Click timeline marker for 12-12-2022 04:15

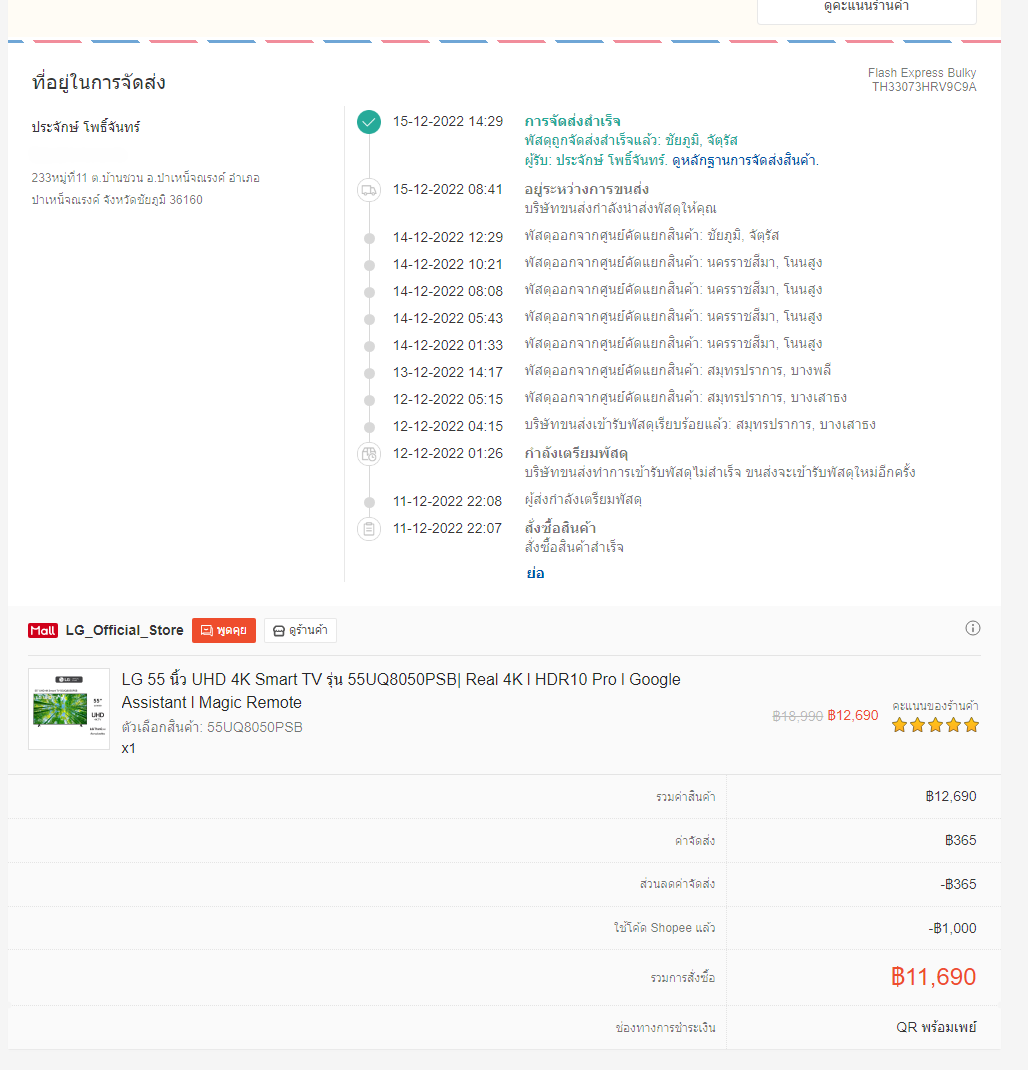pyautogui.click(x=369, y=427)
